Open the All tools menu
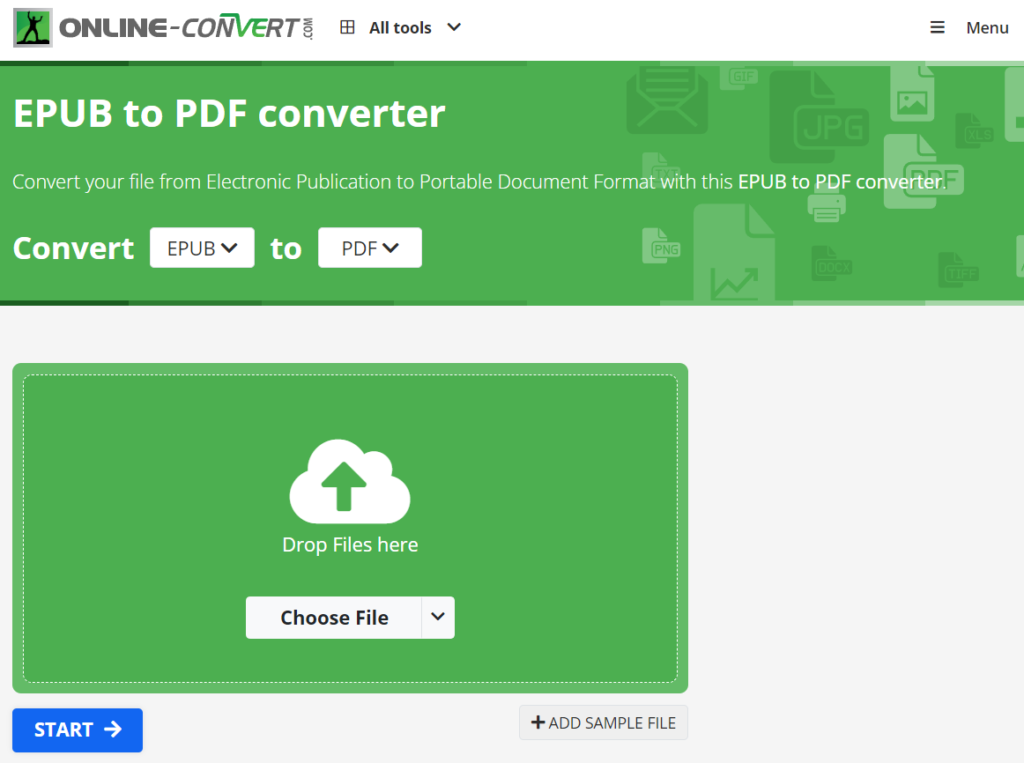 pyautogui.click(x=400, y=27)
